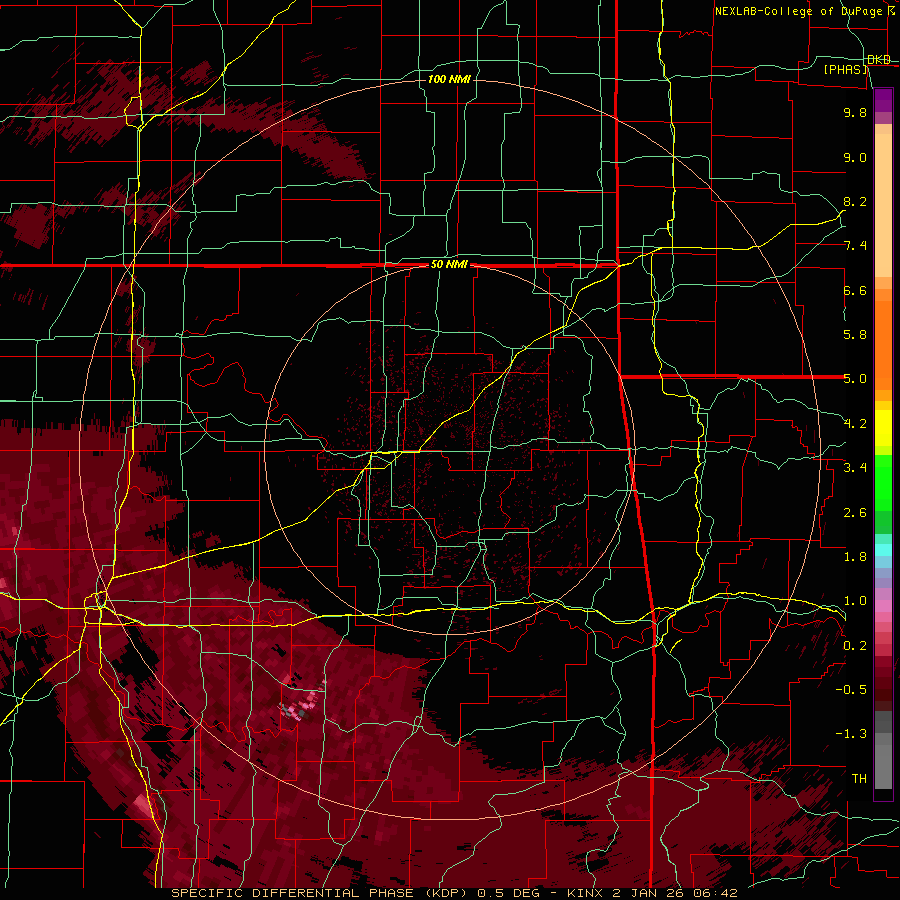Image resolution: width=900 pixels, height=900 pixels.
Task: Click the -0.5 value on color scale
Action: coord(851,690)
